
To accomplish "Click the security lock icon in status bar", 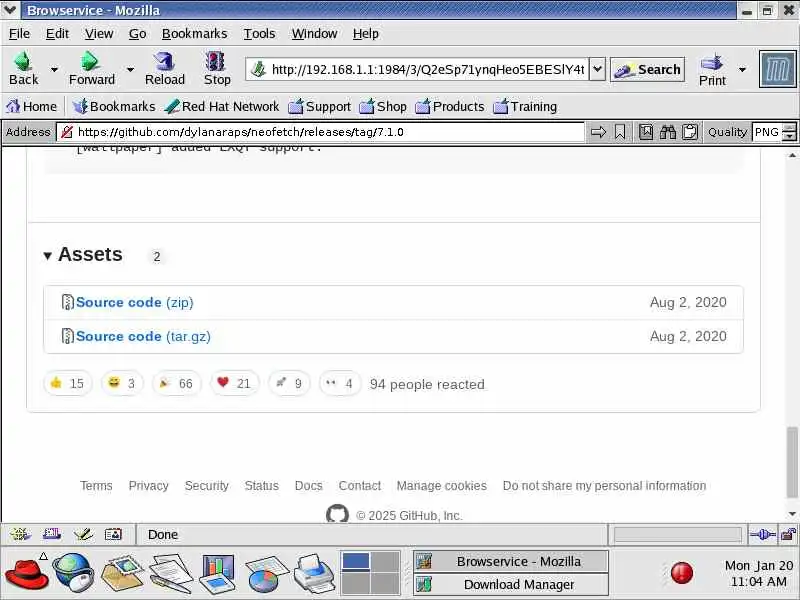I will click(x=788, y=535).
